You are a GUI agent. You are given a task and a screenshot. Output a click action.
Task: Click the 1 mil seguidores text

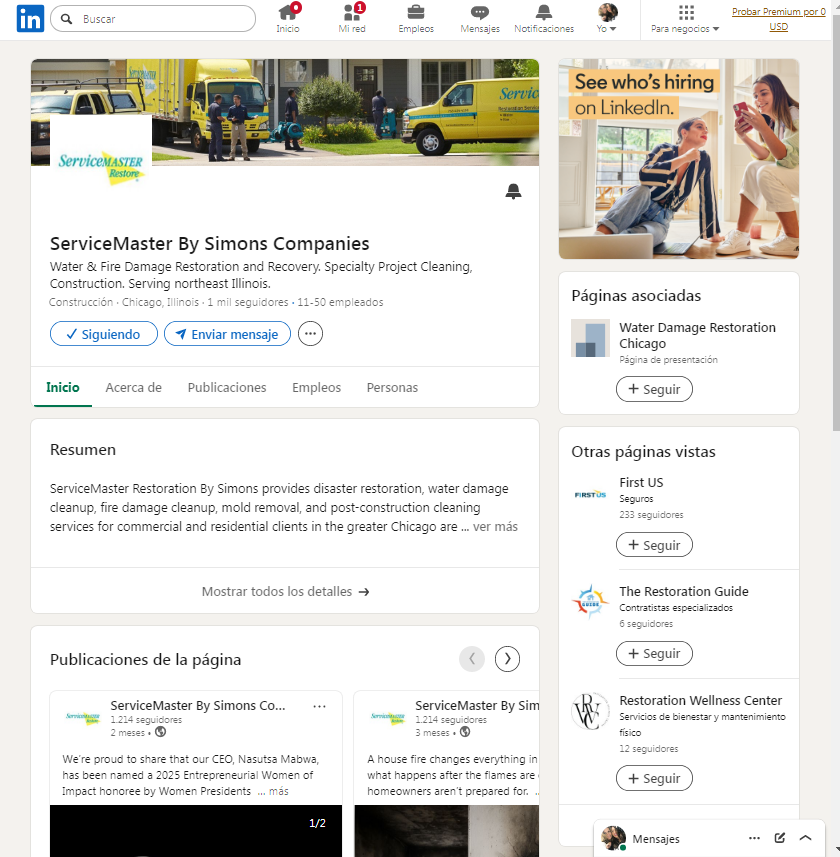point(248,302)
